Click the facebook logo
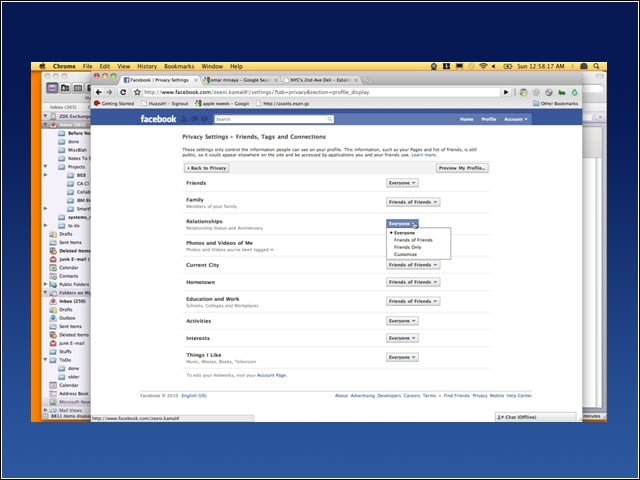The height and width of the screenshot is (480, 640). [x=158, y=119]
